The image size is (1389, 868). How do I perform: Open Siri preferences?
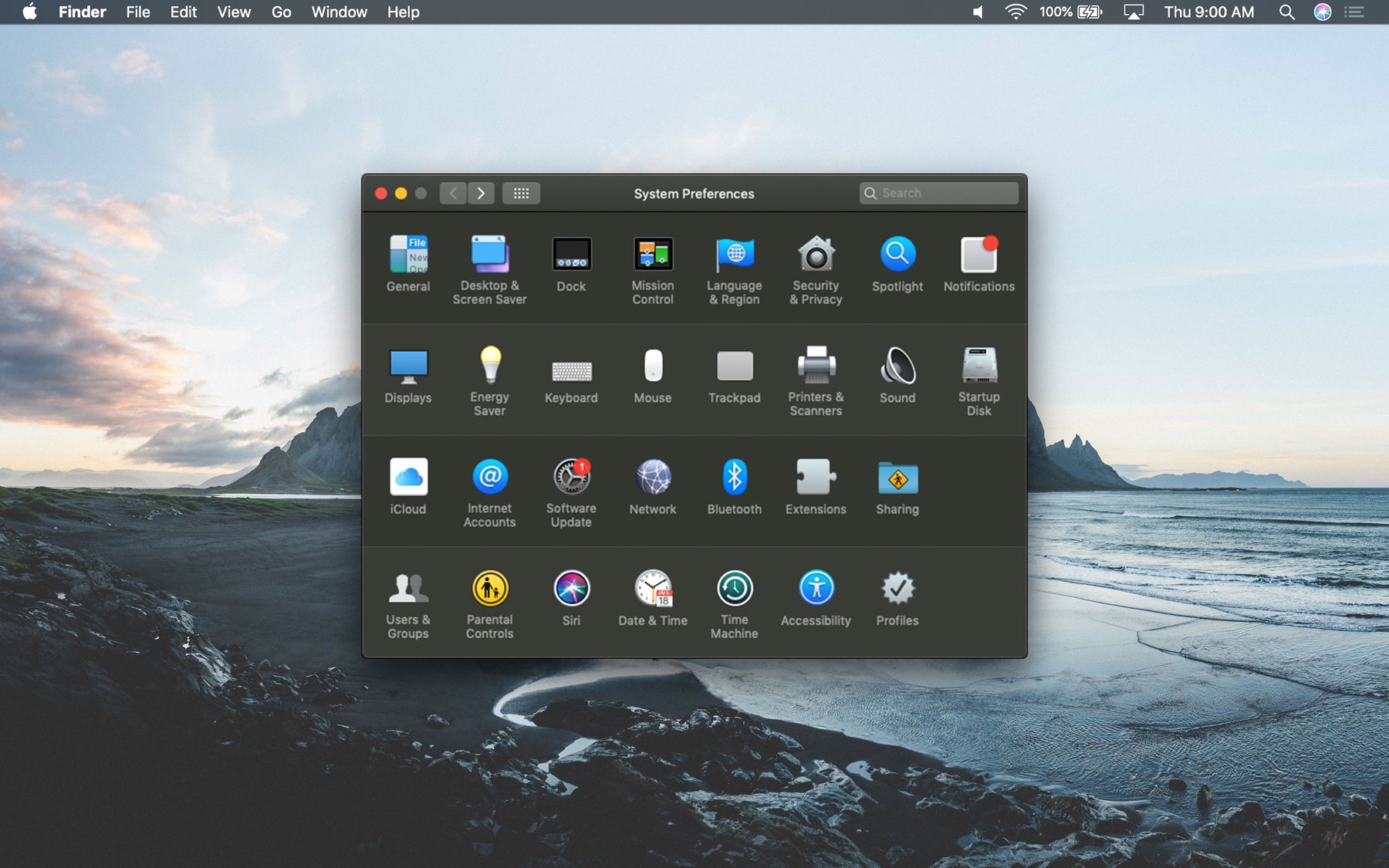pyautogui.click(x=571, y=590)
